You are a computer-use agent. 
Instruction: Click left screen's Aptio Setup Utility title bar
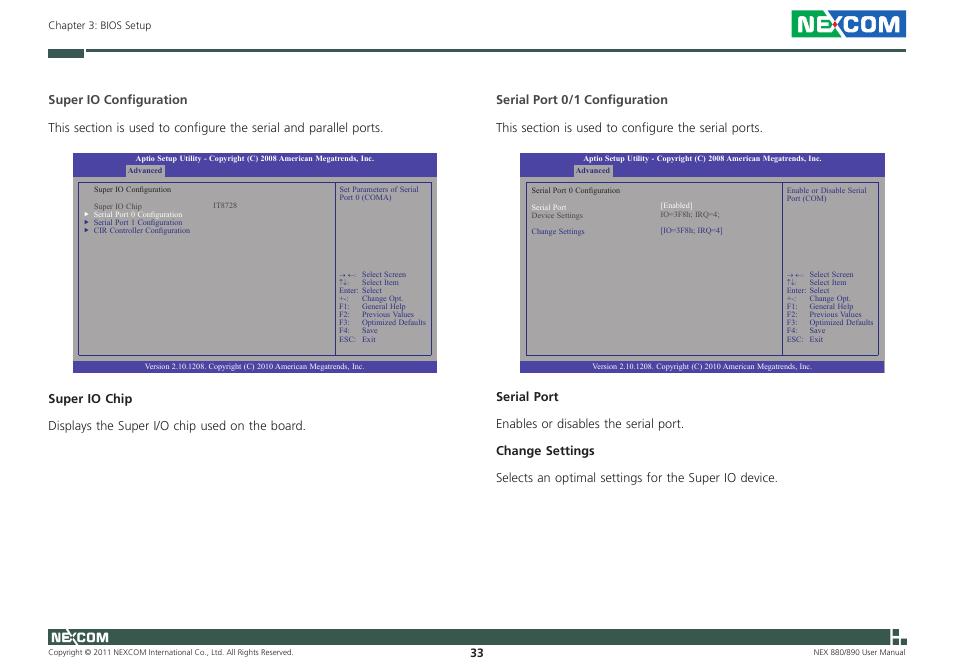(x=255, y=158)
